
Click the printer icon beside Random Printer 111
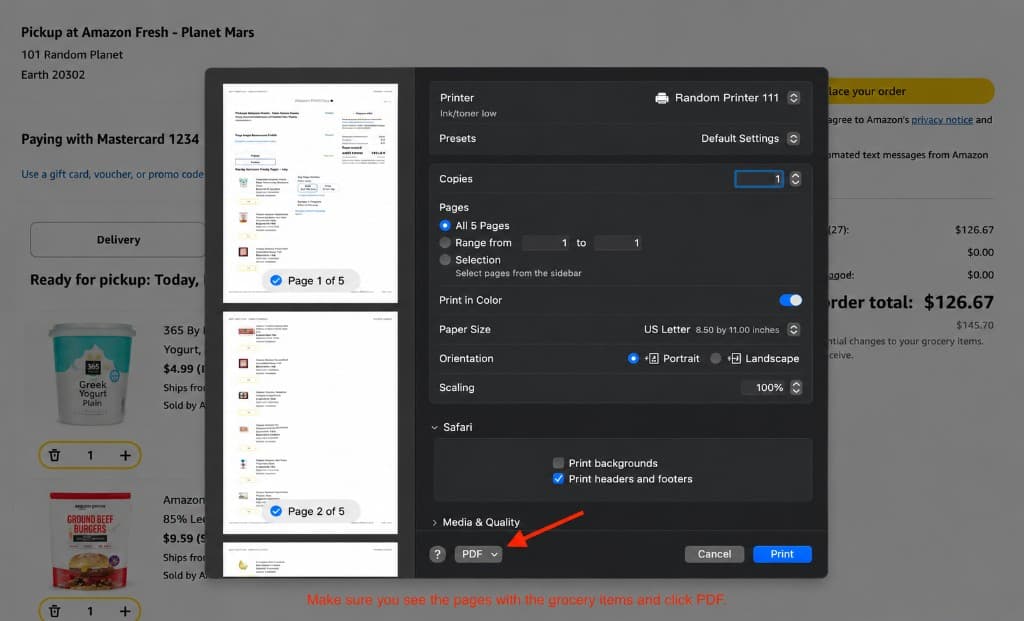[x=662, y=98]
